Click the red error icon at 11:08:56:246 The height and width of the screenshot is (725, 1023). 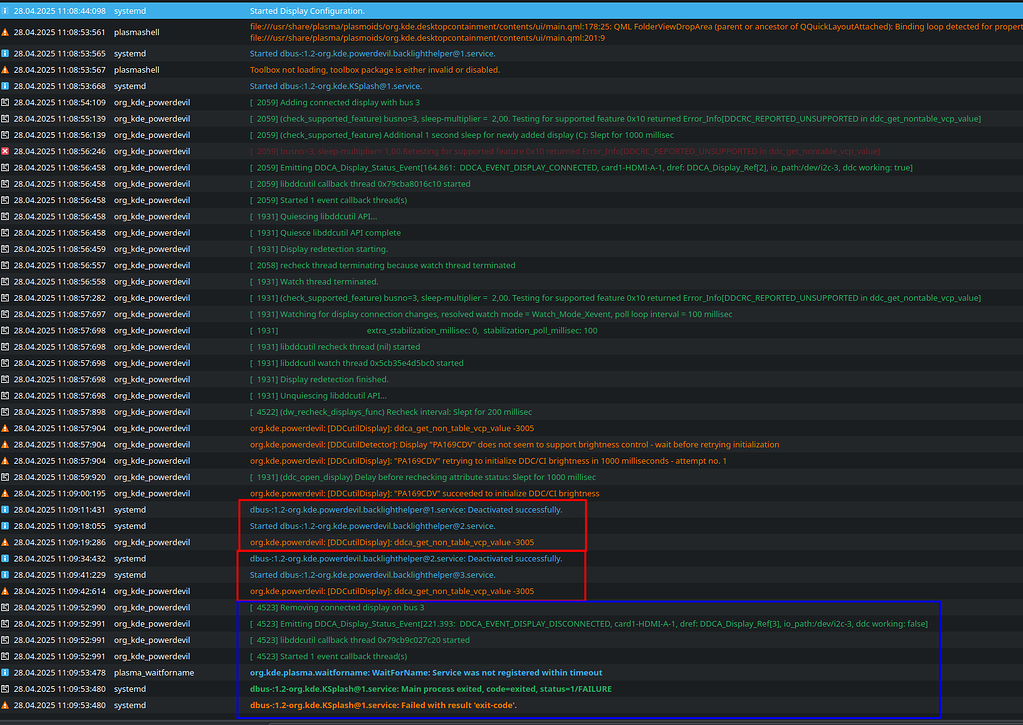tap(6, 151)
